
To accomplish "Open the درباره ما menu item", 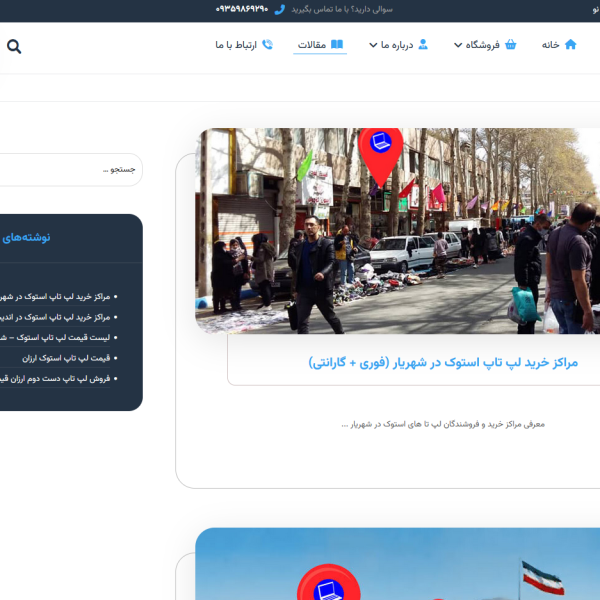I will (x=398, y=45).
